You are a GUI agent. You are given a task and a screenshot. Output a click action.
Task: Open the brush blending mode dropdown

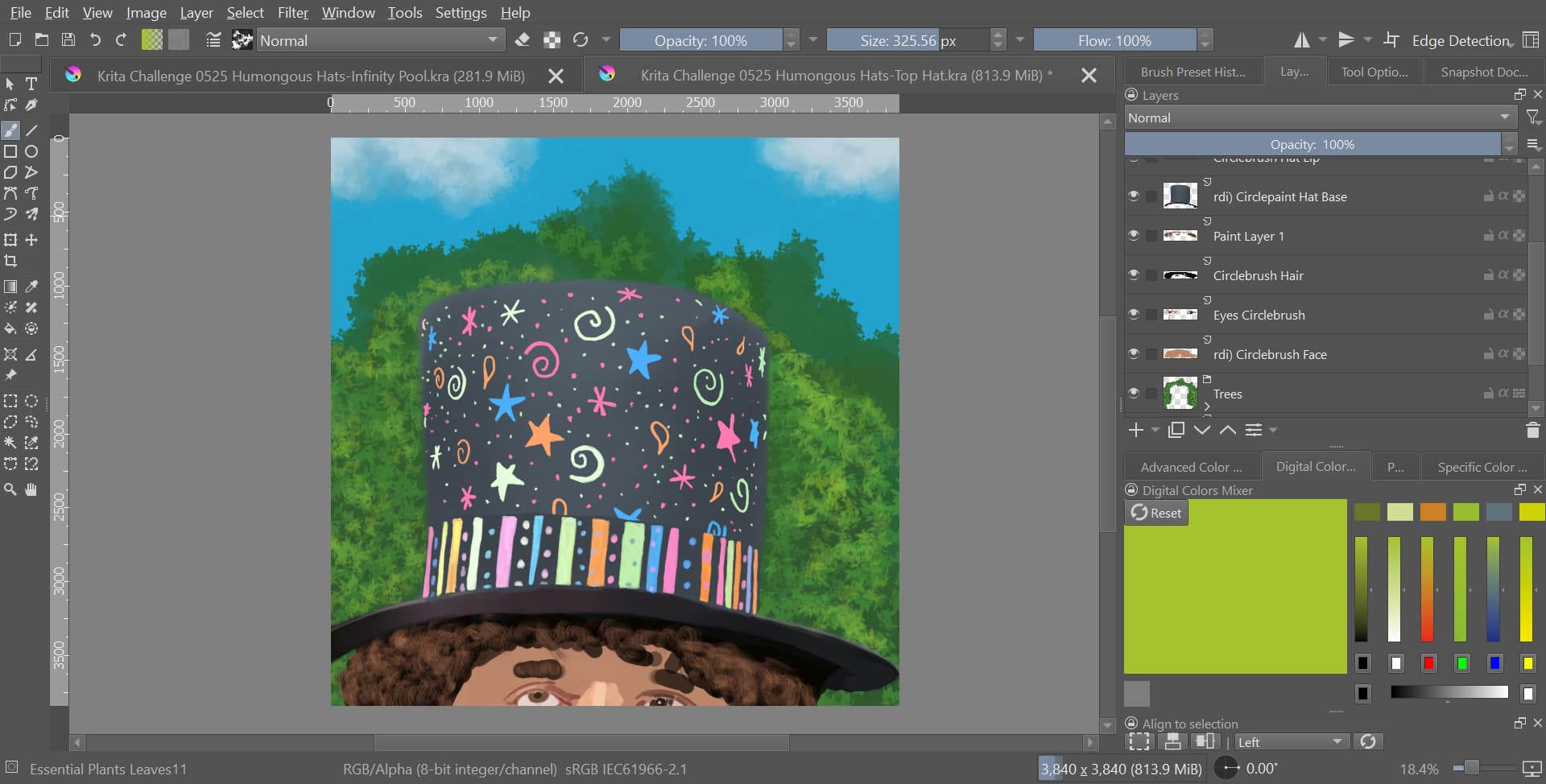(378, 40)
